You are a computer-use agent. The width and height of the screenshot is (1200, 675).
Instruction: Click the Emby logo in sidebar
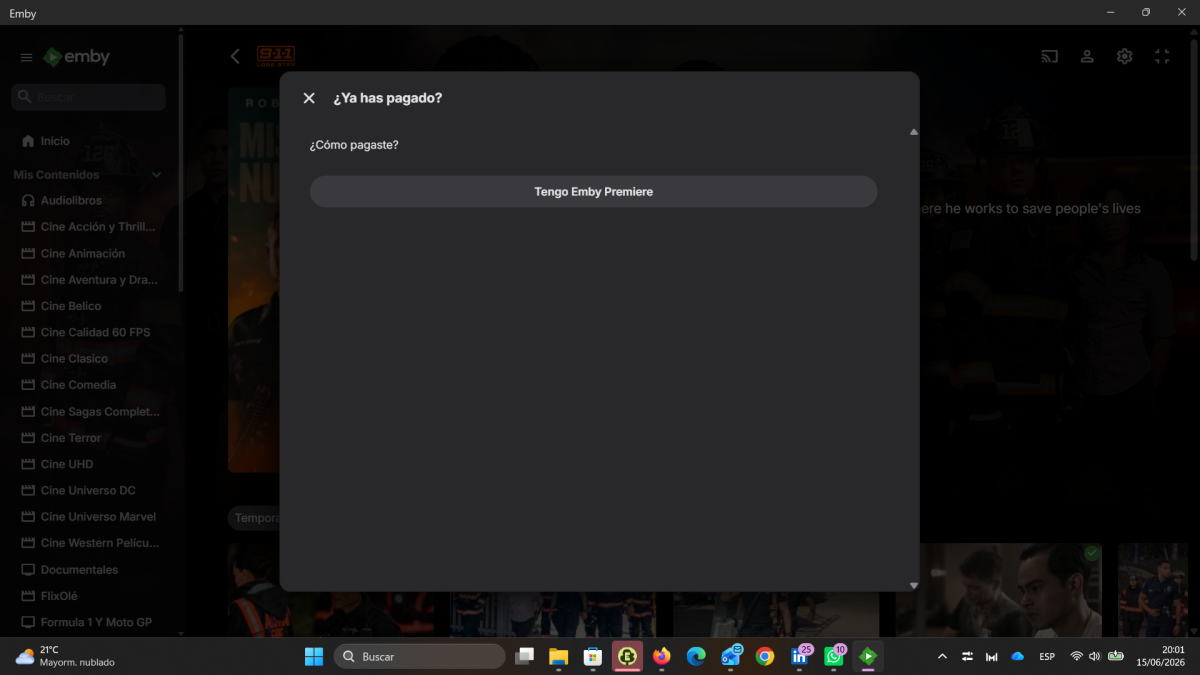click(x=76, y=57)
